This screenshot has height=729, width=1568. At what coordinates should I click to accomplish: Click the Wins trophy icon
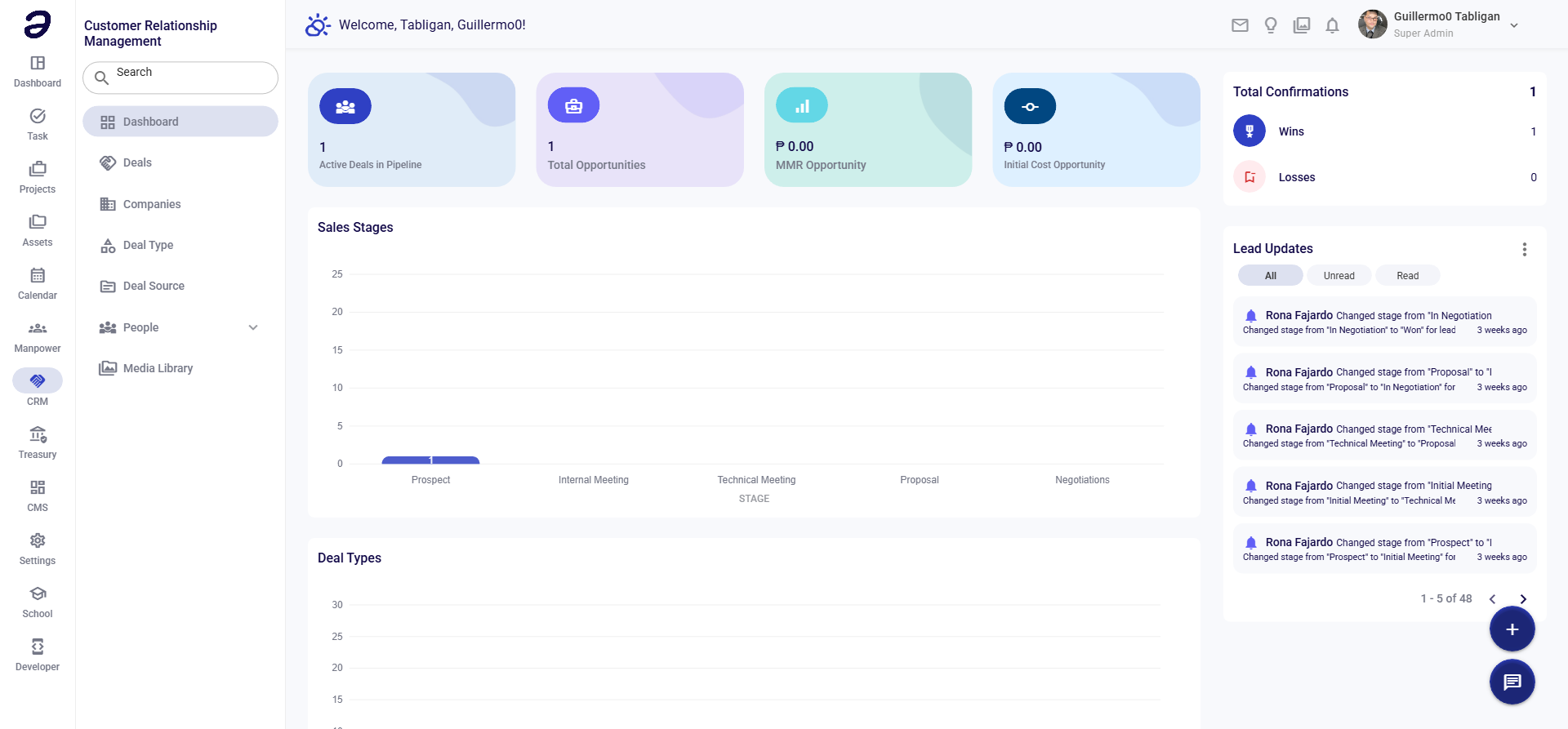pyautogui.click(x=1249, y=131)
